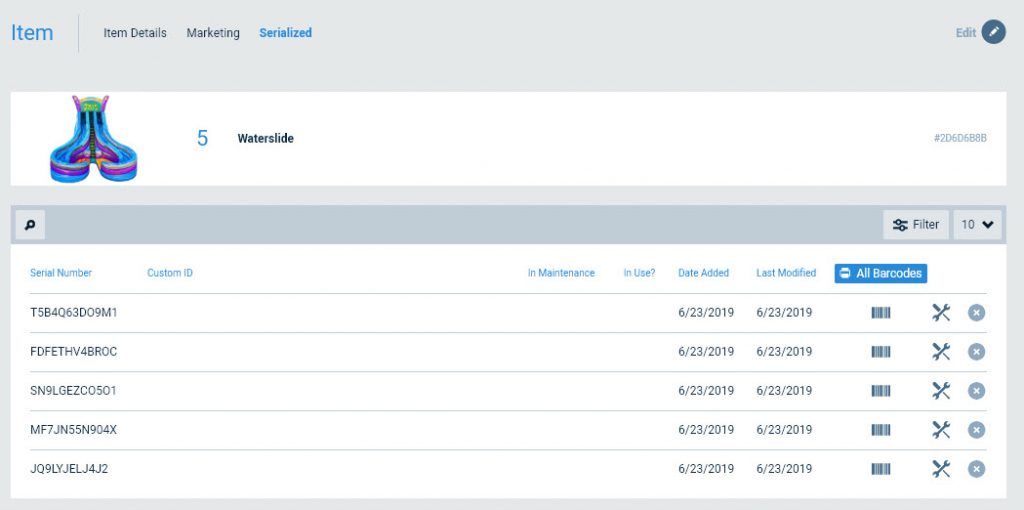The width and height of the screenshot is (1024, 510).
Task: Click the Waterslide item thumbnail
Action: click(x=93, y=138)
